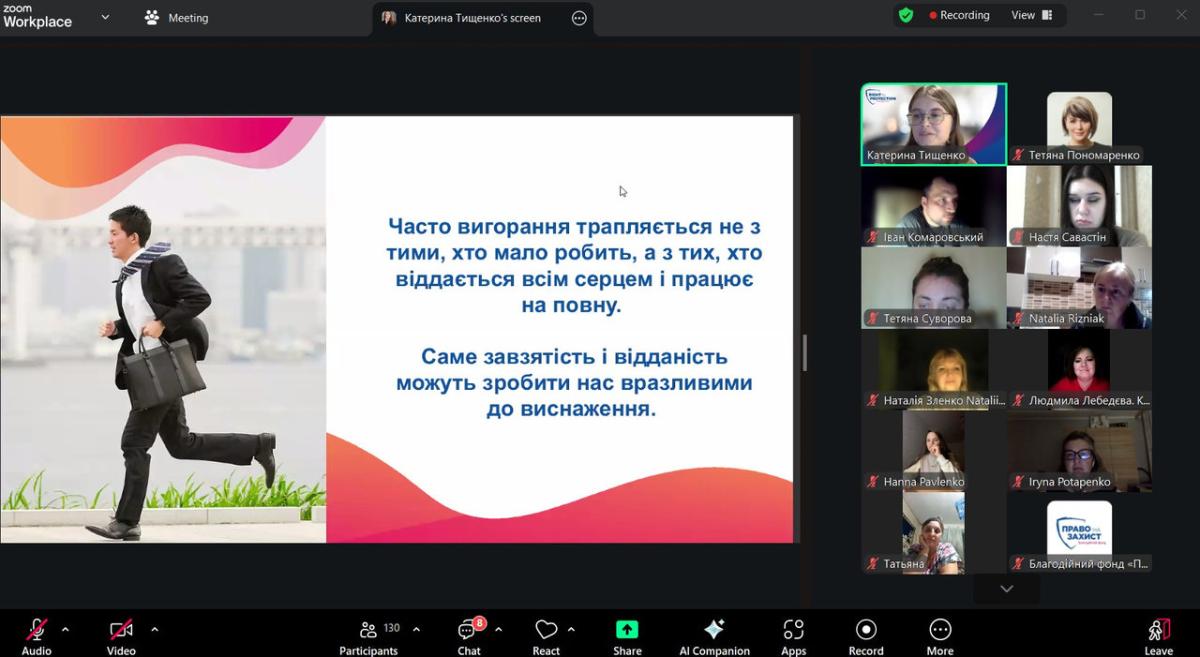The height and width of the screenshot is (657, 1200).
Task: Click the Leave meeting button
Action: [1159, 636]
